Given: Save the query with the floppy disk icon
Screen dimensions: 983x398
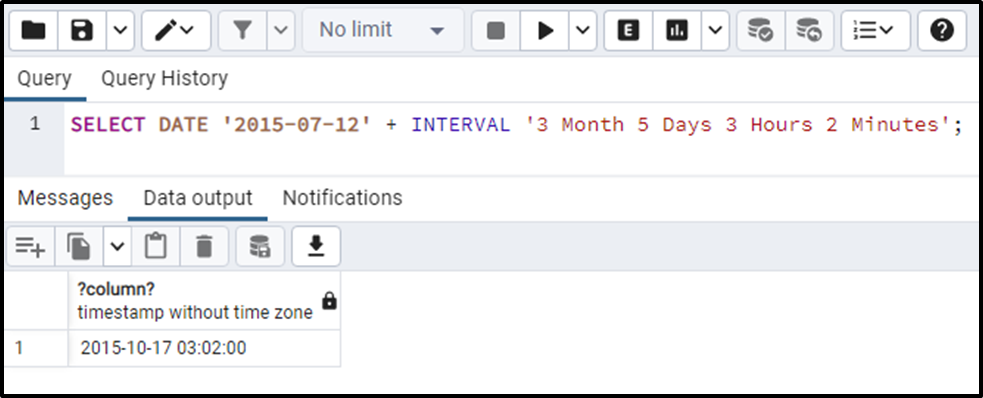Looking at the screenshot, I should tap(82, 30).
